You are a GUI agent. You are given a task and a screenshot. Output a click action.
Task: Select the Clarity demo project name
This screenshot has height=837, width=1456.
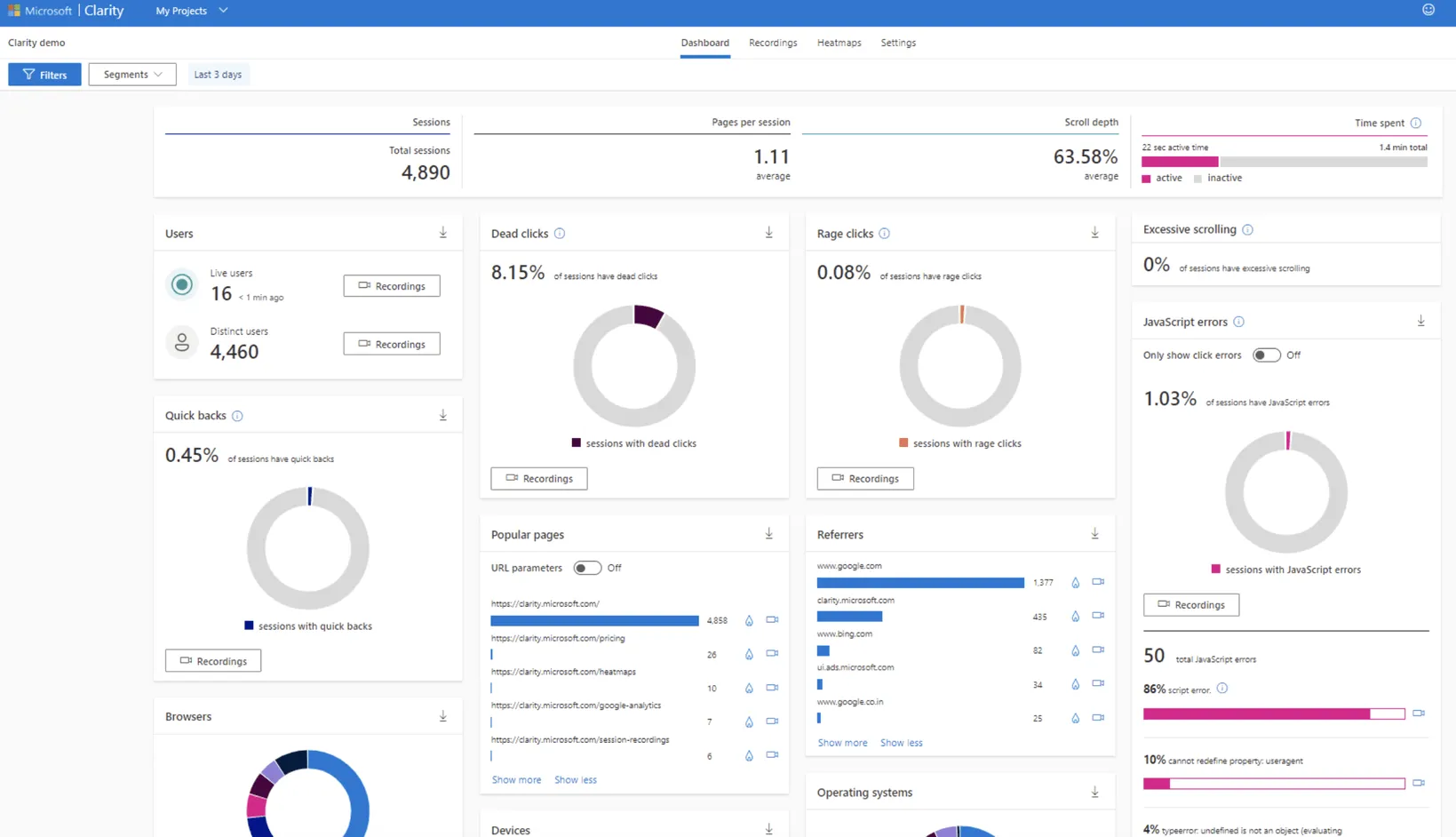pos(36,43)
